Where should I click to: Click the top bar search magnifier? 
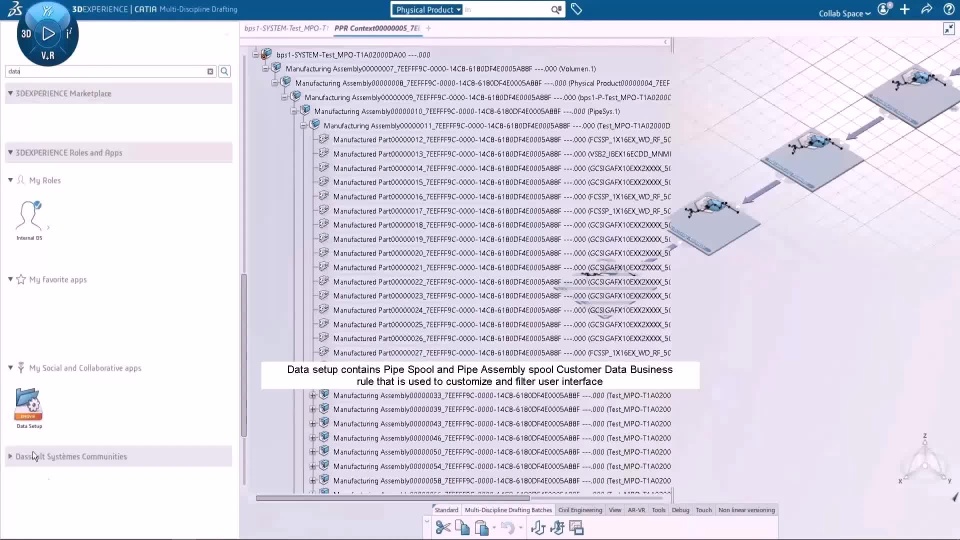556,9
